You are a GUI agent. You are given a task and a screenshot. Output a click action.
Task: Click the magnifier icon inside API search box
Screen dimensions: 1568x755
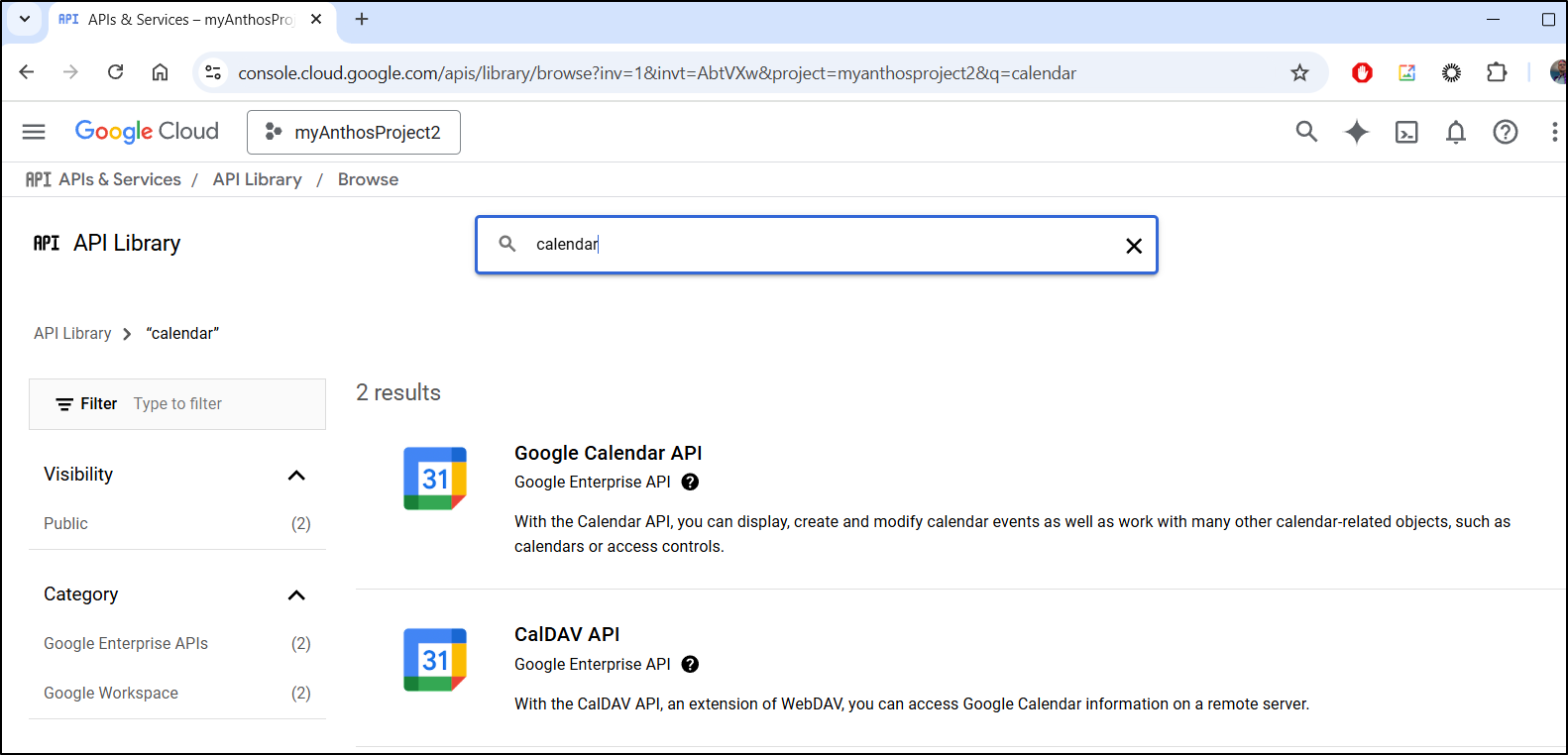point(507,244)
